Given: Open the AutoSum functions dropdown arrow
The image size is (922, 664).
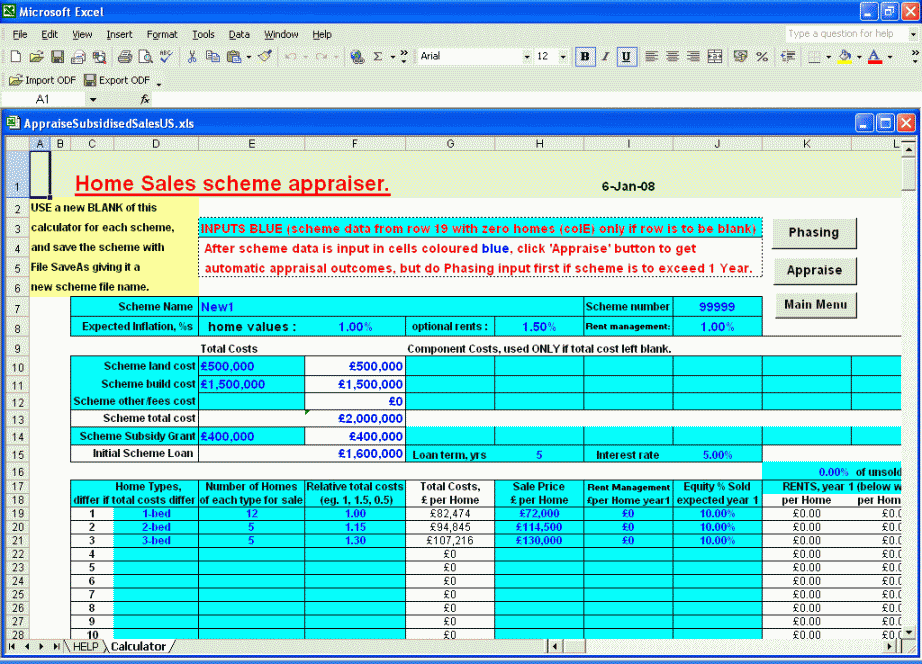Looking at the screenshot, I should point(392,57).
